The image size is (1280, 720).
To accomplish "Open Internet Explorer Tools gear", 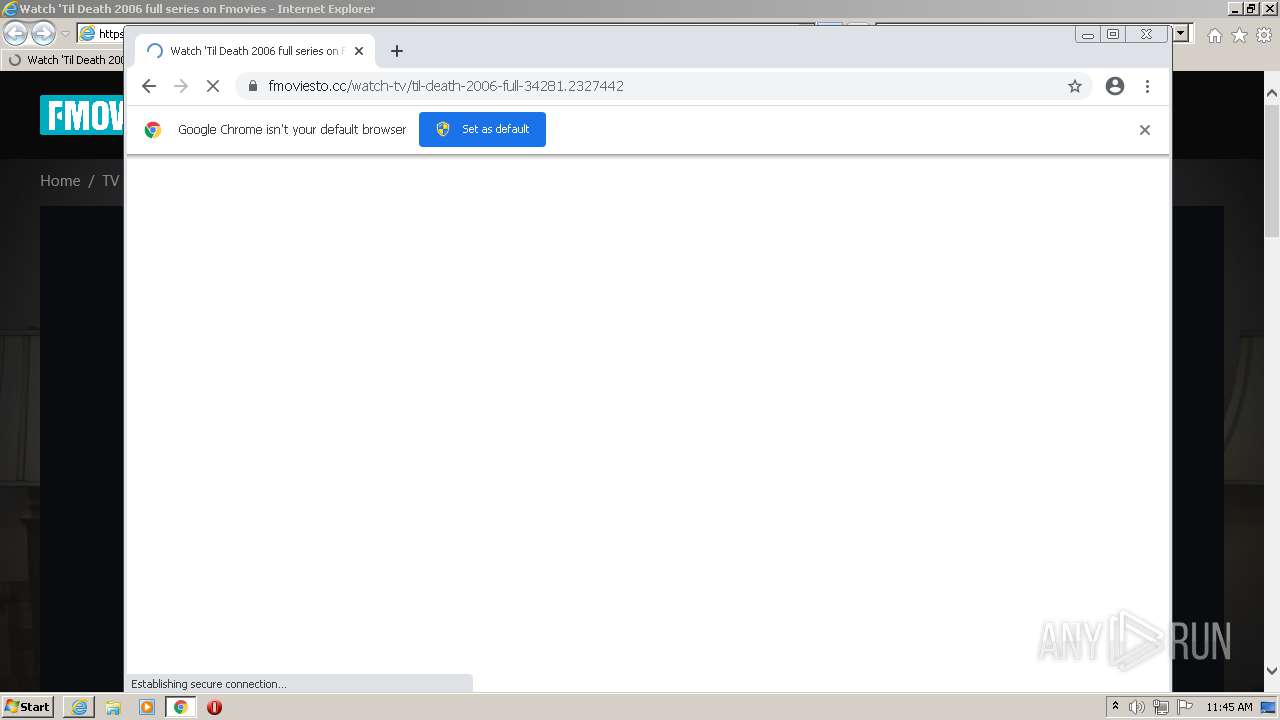I will click(x=1264, y=35).
